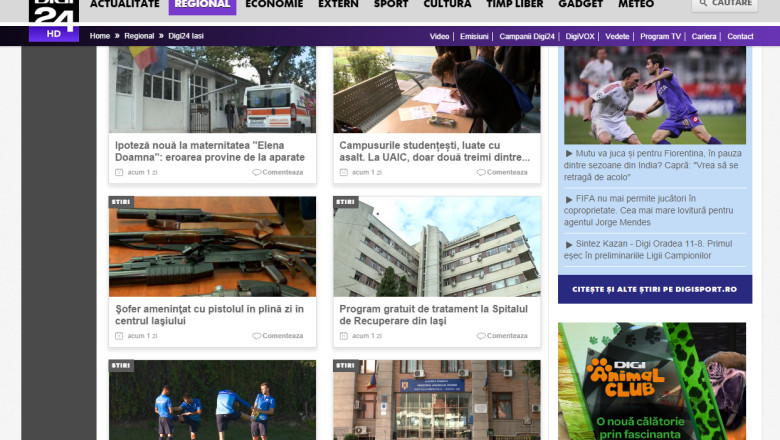Open the Sport menu section
This screenshot has width=780, height=440.
point(391,5)
